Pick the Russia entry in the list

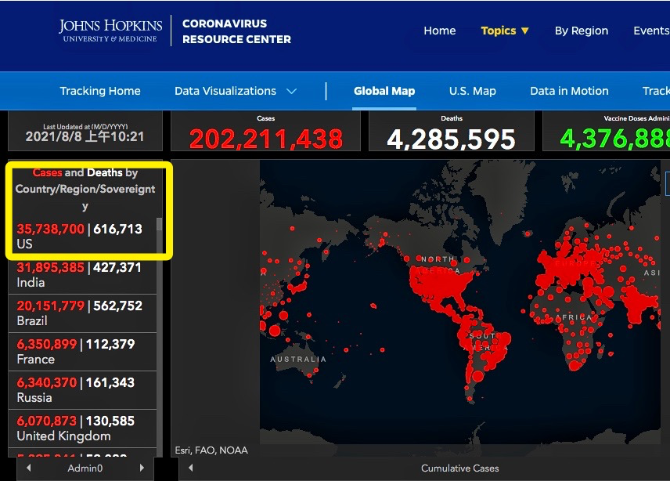(x=80, y=390)
